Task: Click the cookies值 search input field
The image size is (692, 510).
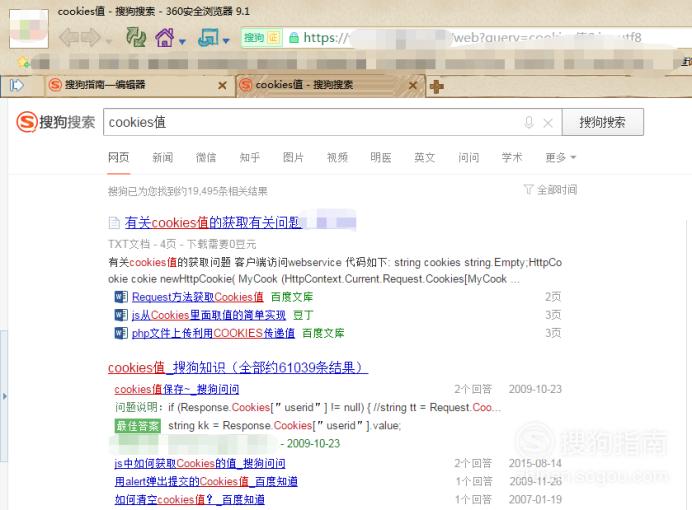Action: 310,122
